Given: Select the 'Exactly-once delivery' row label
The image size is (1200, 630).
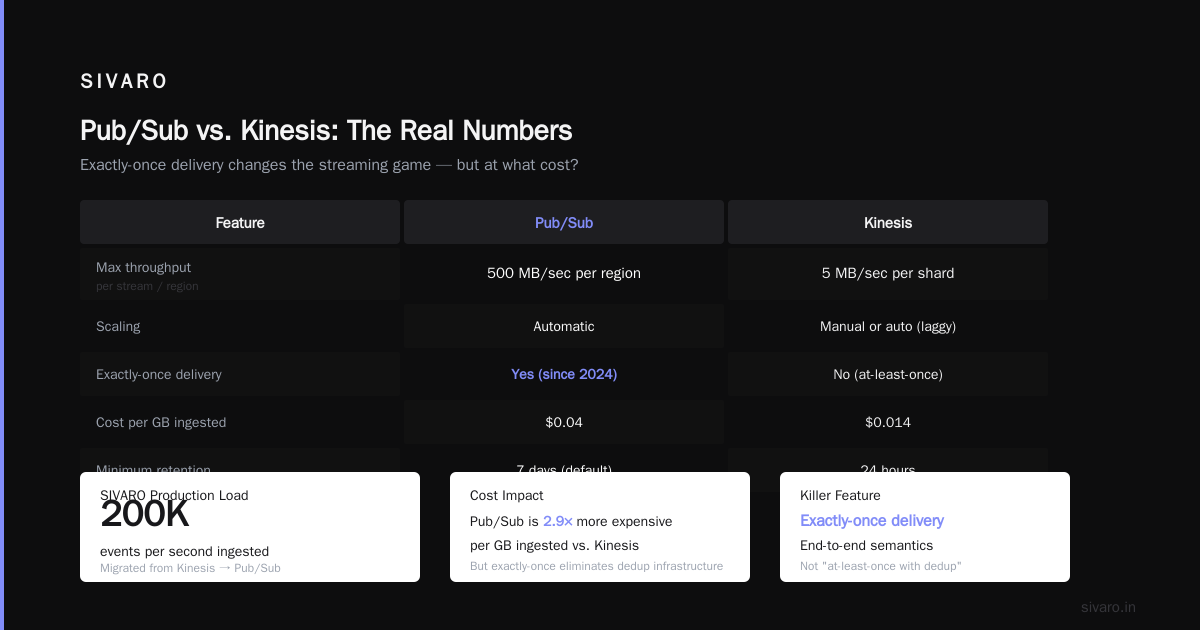Looking at the screenshot, I should point(159,374).
